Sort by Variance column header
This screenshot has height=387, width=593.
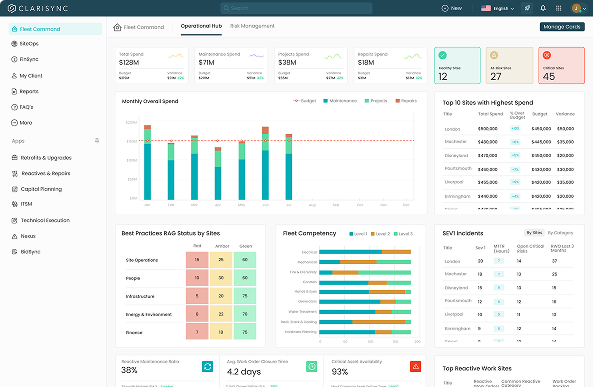point(565,114)
